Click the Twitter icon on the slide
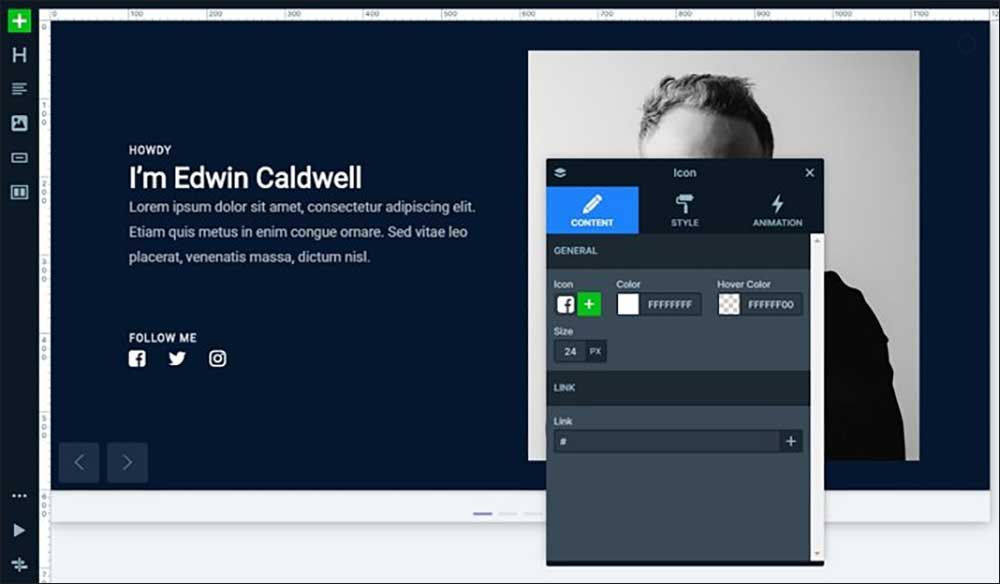1000x584 pixels. pyautogui.click(x=177, y=358)
